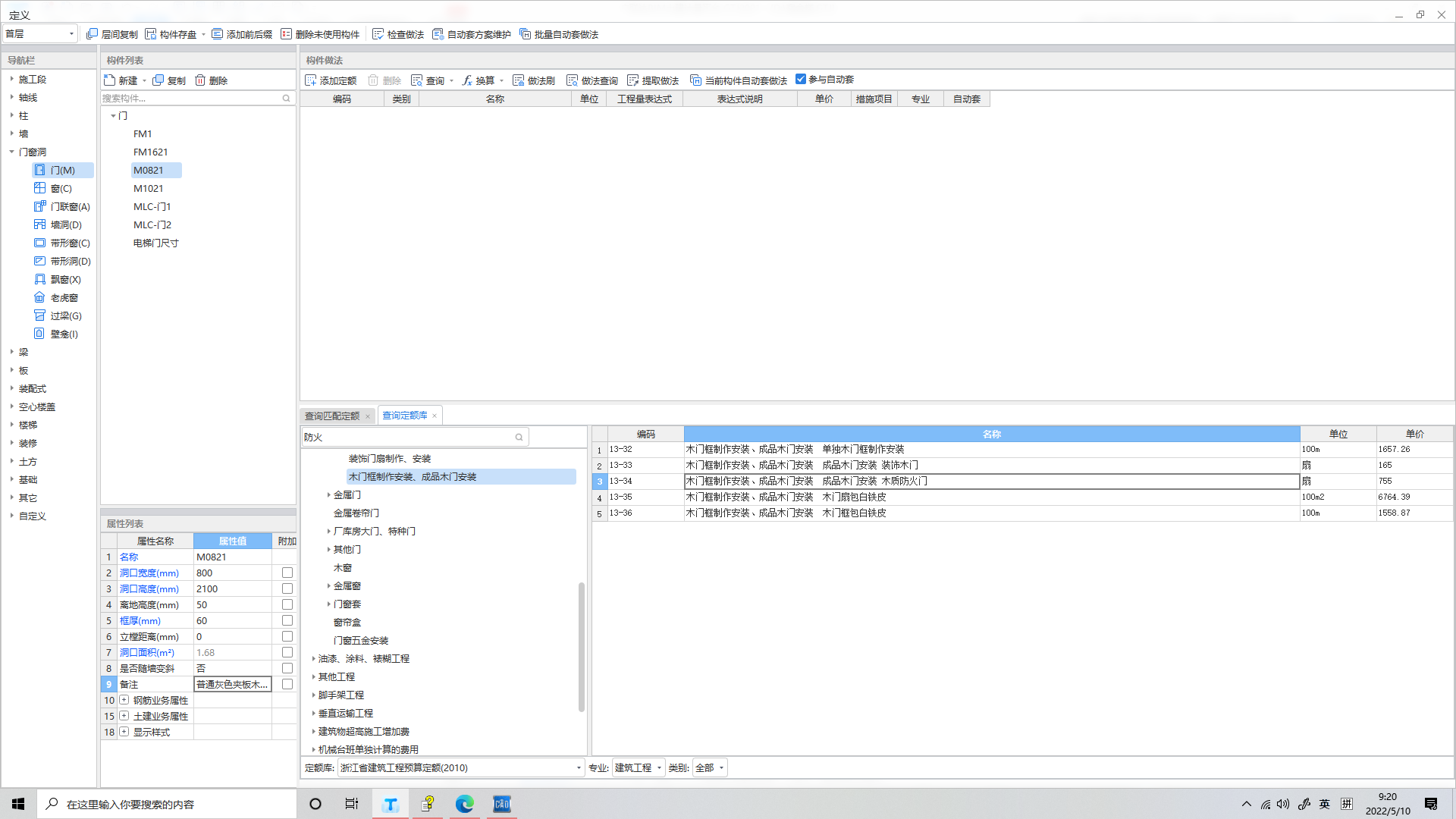Click 当前构件自动套做法
This screenshot has width=1456, height=819.
(739, 80)
